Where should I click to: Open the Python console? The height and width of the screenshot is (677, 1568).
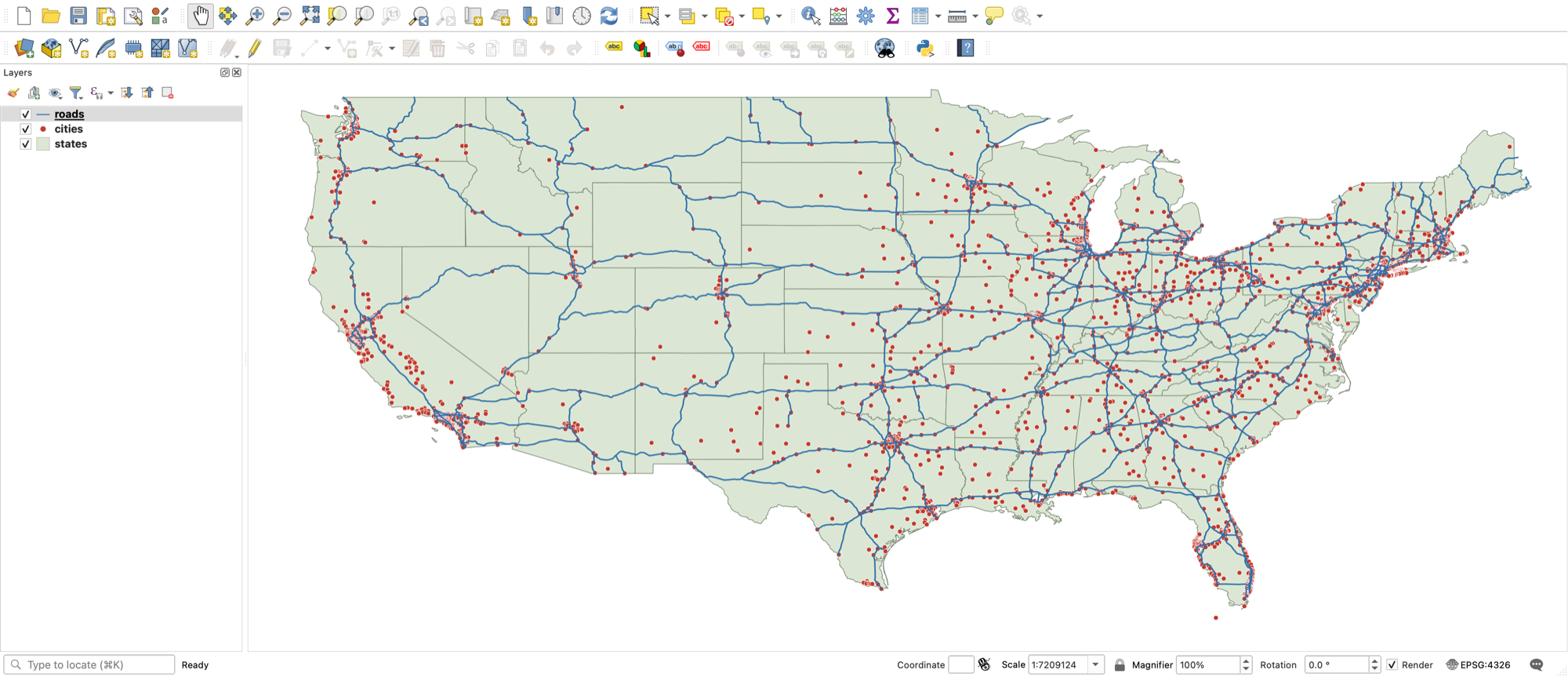(x=925, y=48)
